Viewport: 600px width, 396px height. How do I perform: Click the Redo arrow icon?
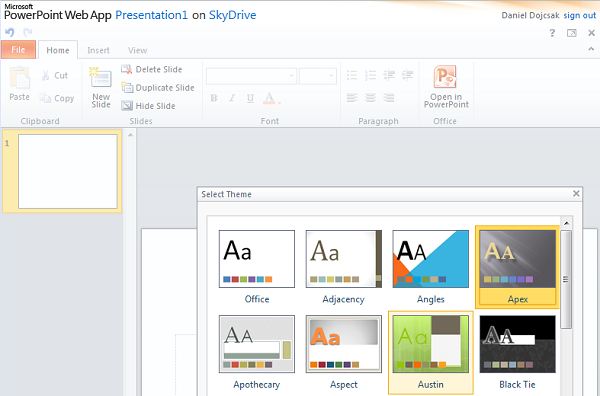pyautogui.click(x=28, y=33)
